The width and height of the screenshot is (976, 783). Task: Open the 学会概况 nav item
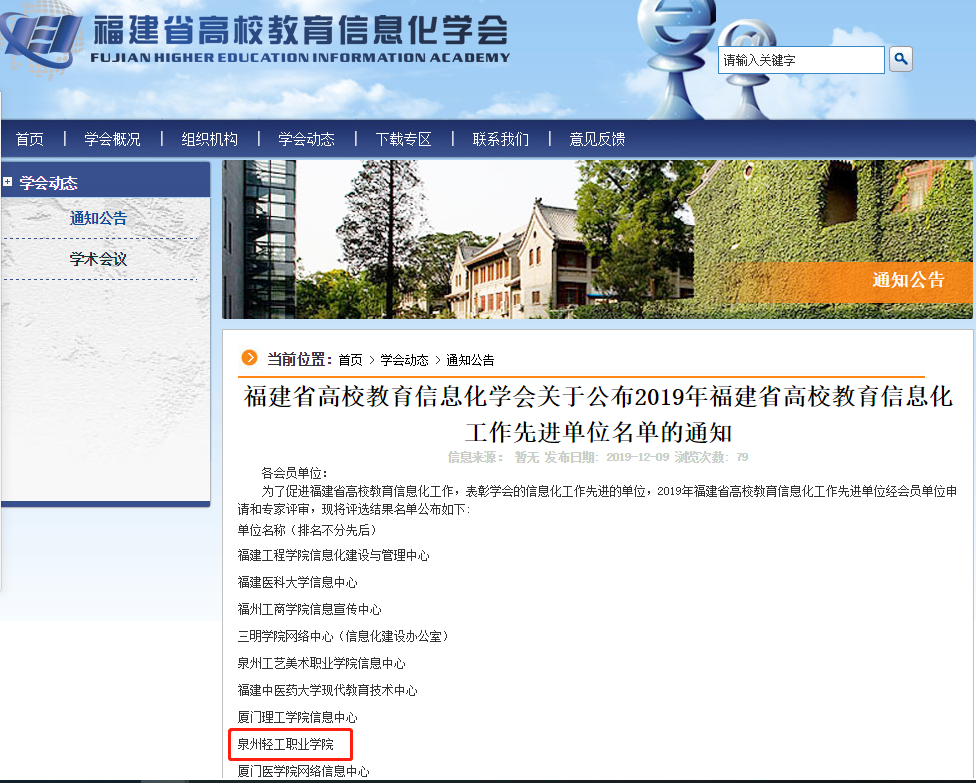pos(113,139)
